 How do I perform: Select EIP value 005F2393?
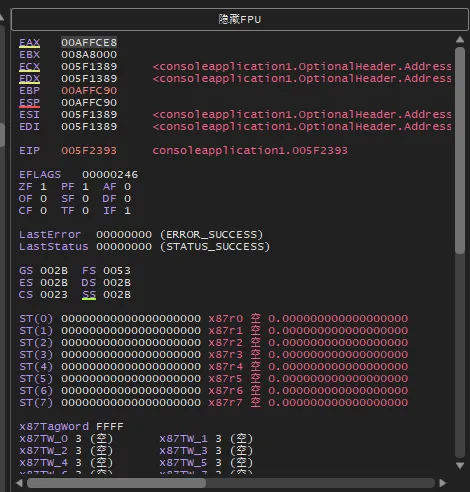point(89,151)
